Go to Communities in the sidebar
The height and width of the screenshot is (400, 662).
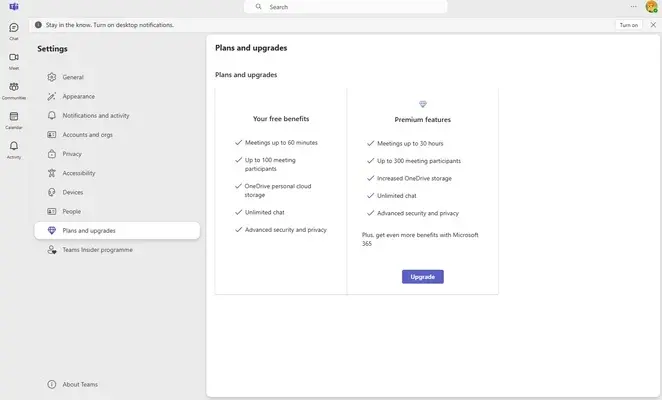click(14, 89)
